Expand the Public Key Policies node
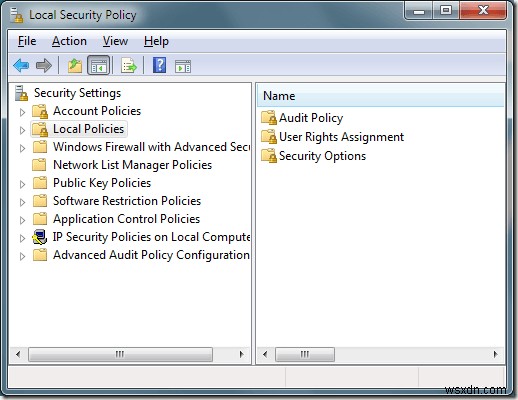518x400 pixels. 22,184
